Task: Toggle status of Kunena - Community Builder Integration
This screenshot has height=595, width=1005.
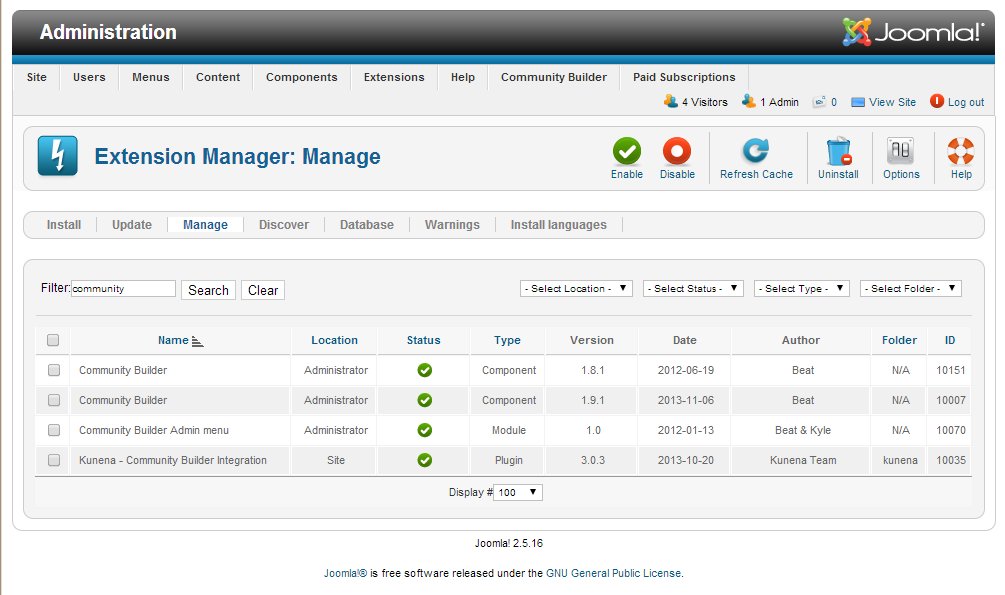Action: (424, 460)
